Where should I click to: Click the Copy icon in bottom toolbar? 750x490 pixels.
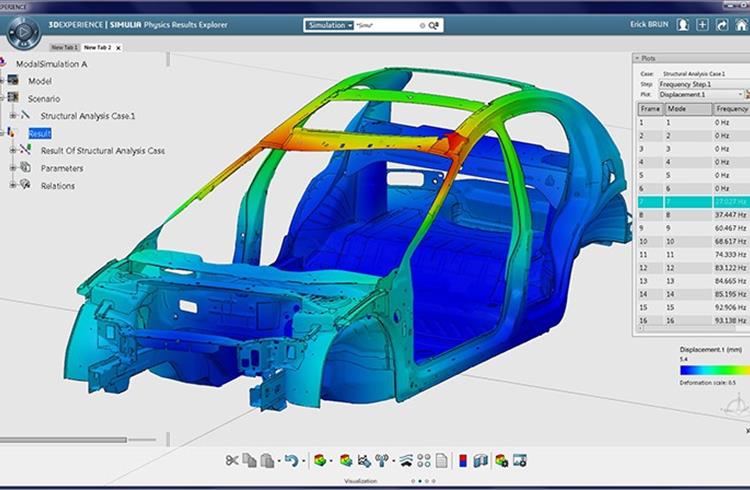249,460
